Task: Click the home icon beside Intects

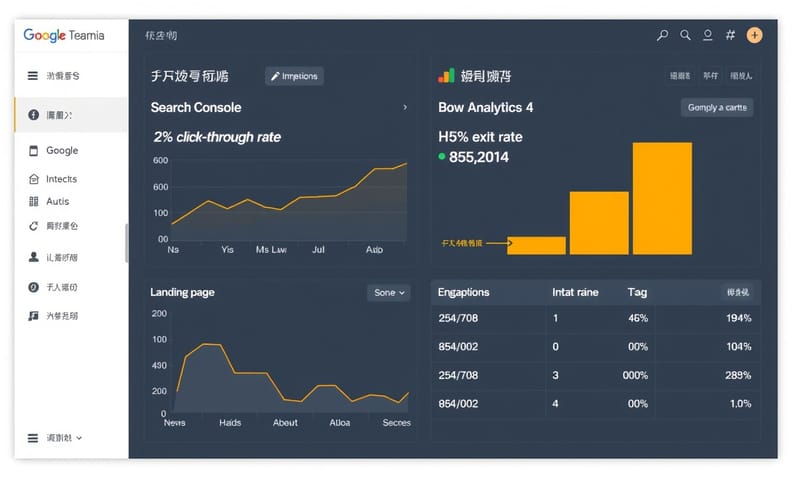Action: pos(33,179)
